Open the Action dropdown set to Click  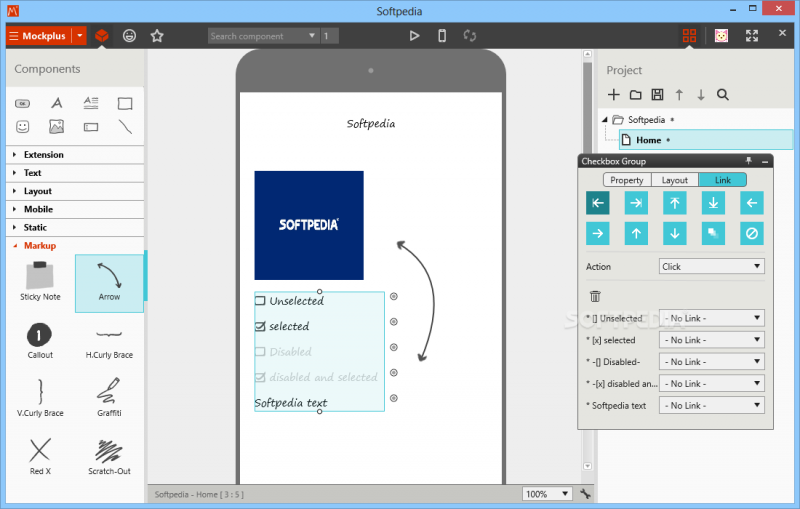click(712, 266)
